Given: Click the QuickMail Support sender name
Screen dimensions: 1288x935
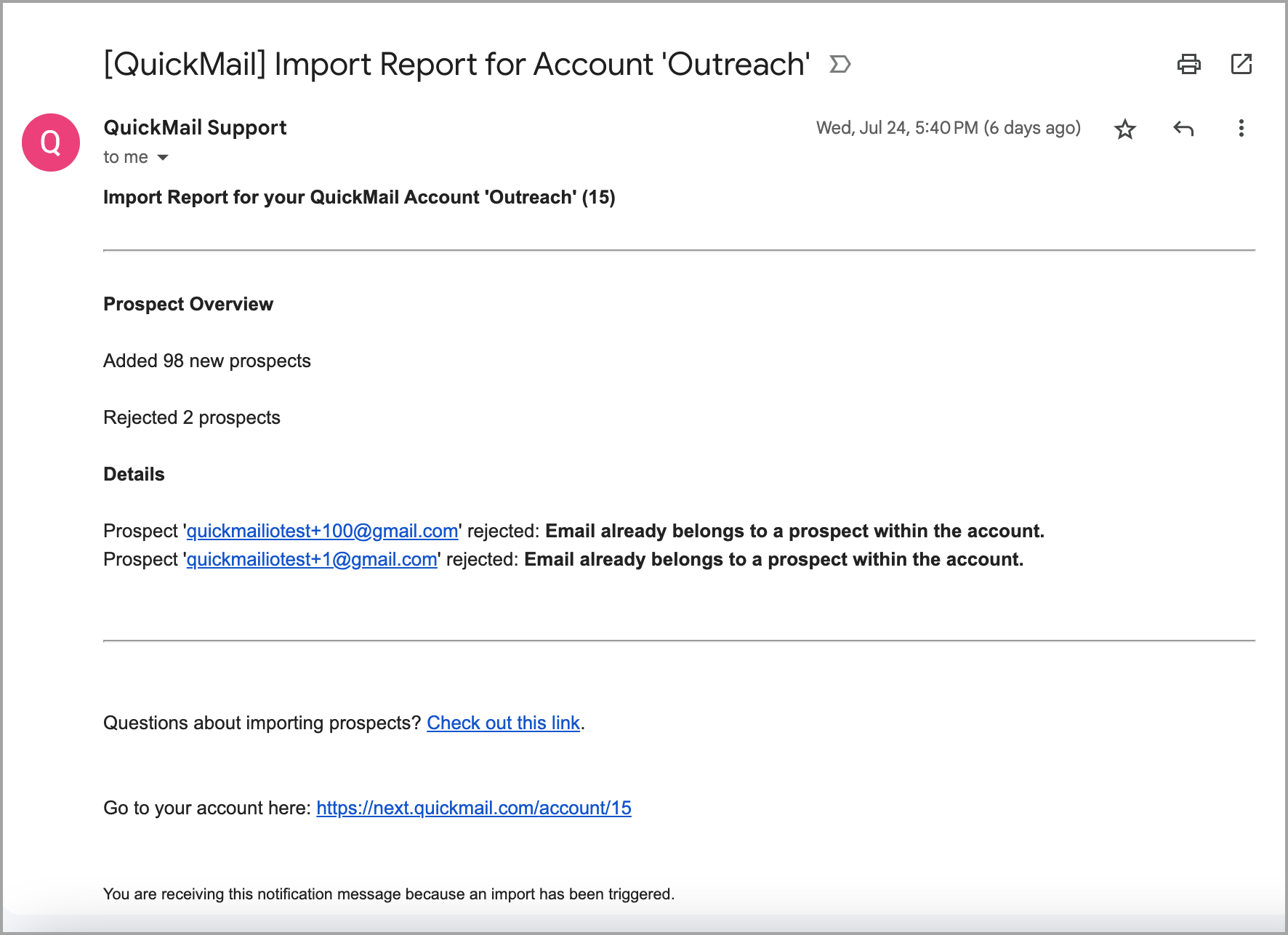Looking at the screenshot, I should point(195,128).
